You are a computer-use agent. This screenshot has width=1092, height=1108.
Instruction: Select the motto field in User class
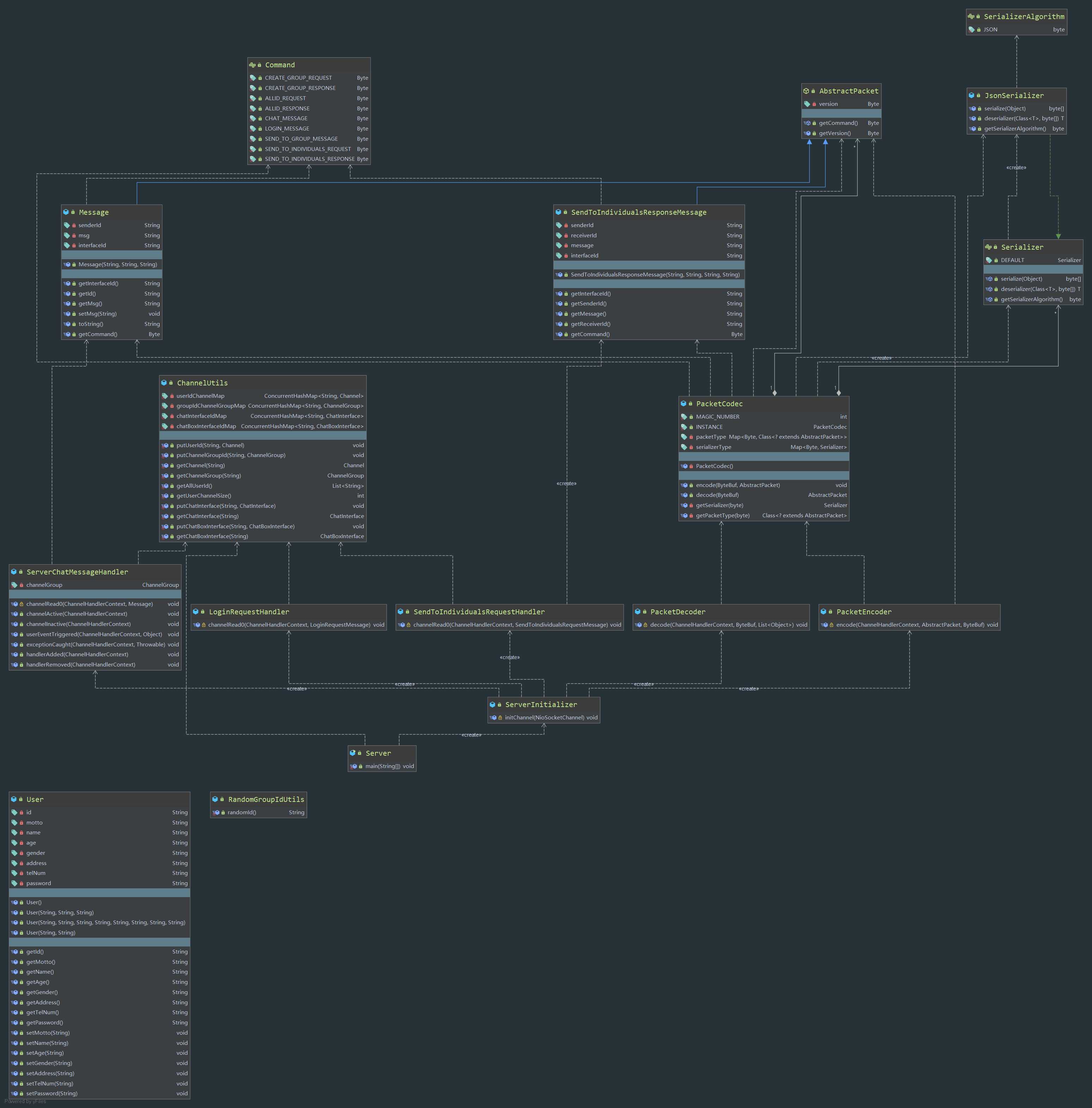coord(99,823)
